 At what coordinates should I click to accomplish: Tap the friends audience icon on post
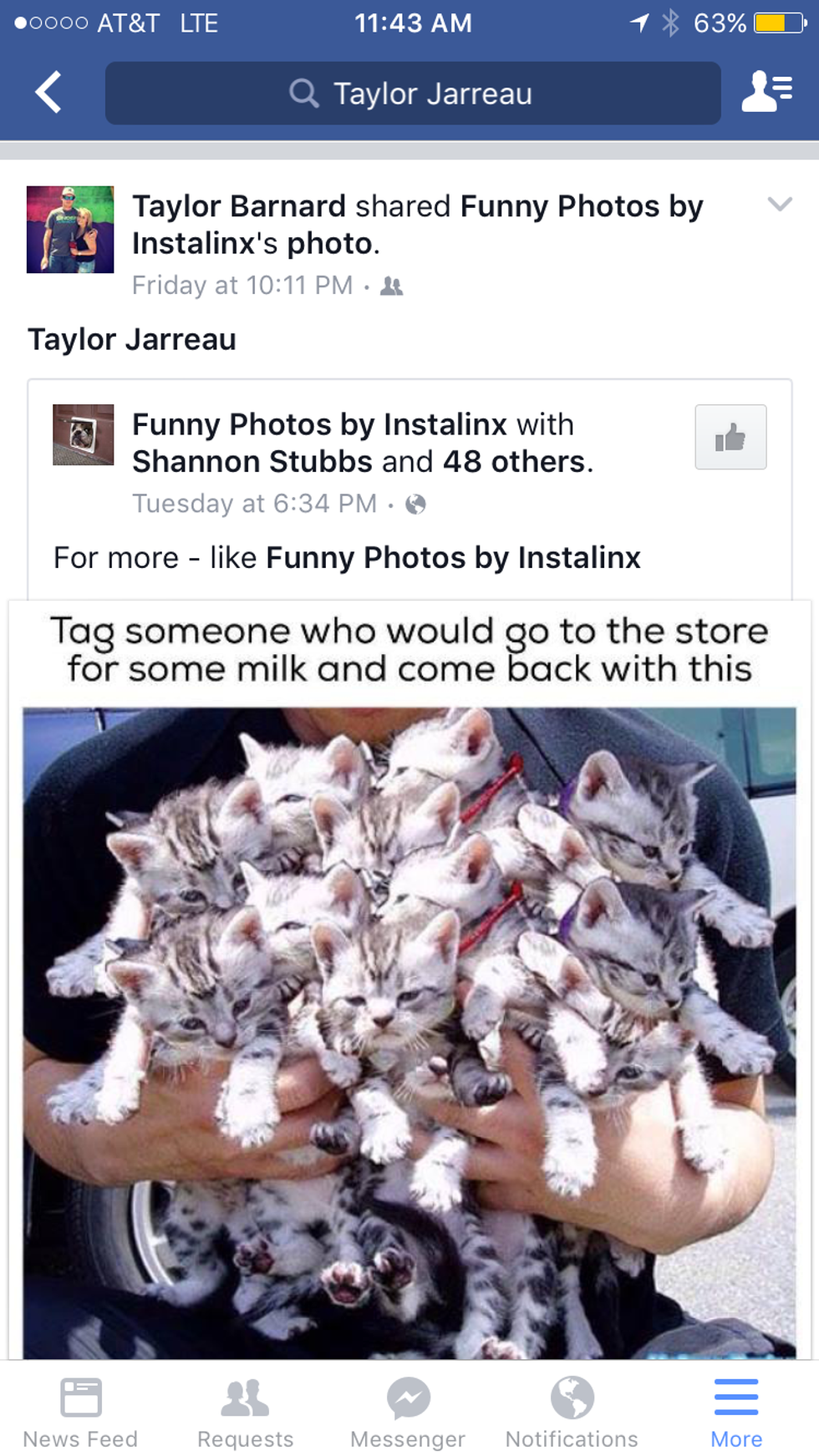click(391, 287)
